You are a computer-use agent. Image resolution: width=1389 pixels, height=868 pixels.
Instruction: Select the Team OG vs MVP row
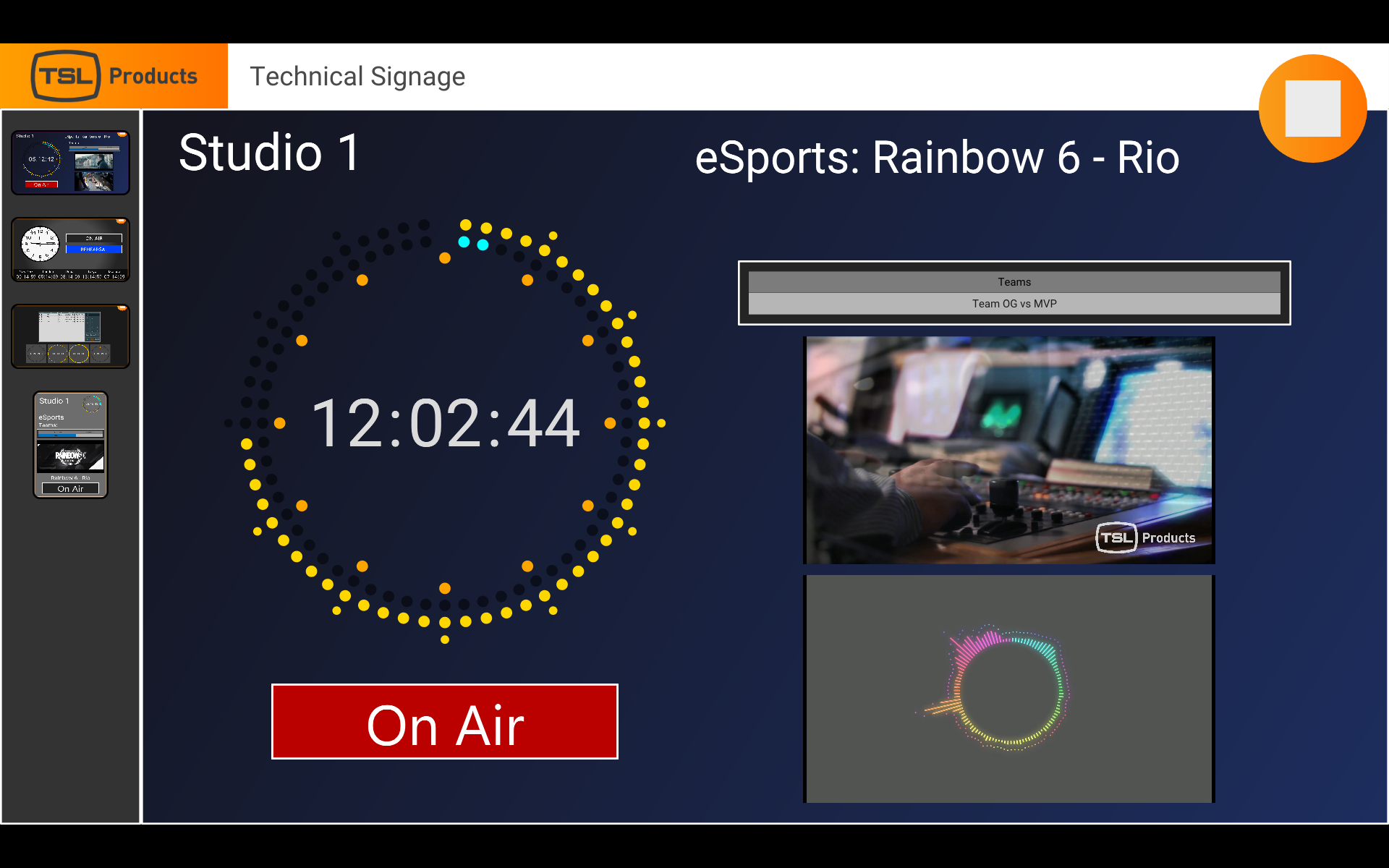tap(1014, 304)
